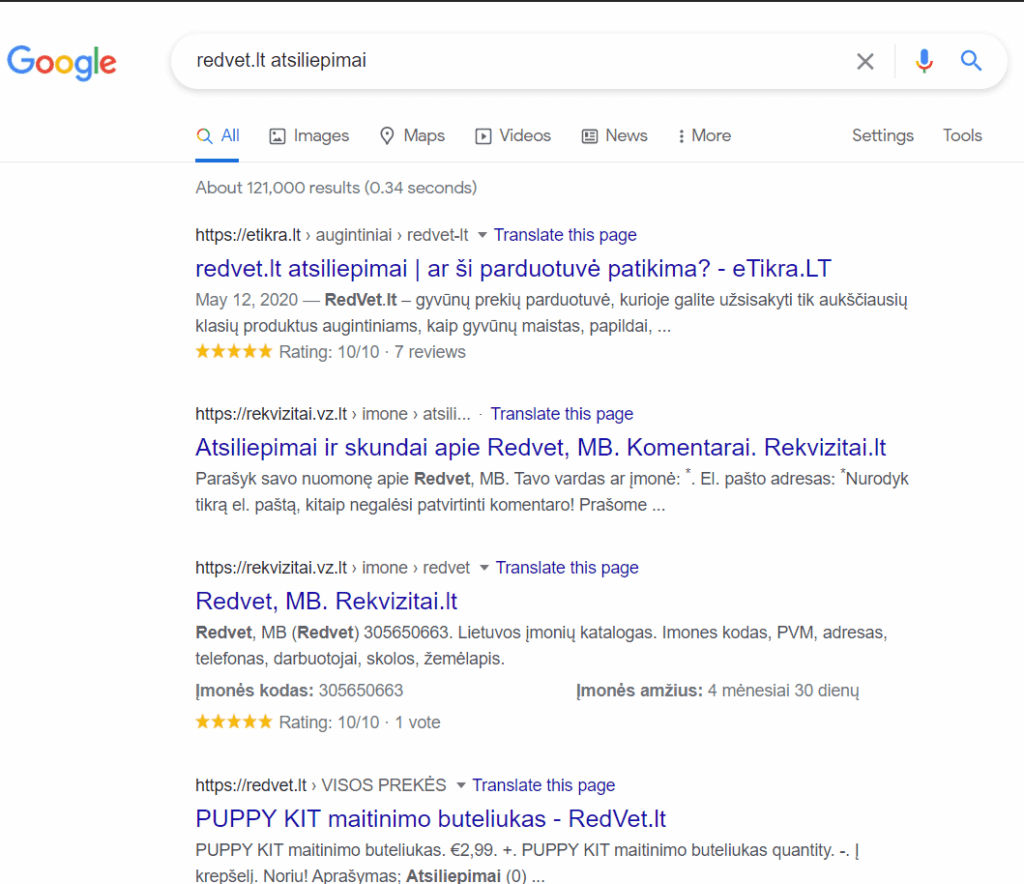Click the Google logo
1024x884 pixels.
click(x=62, y=62)
